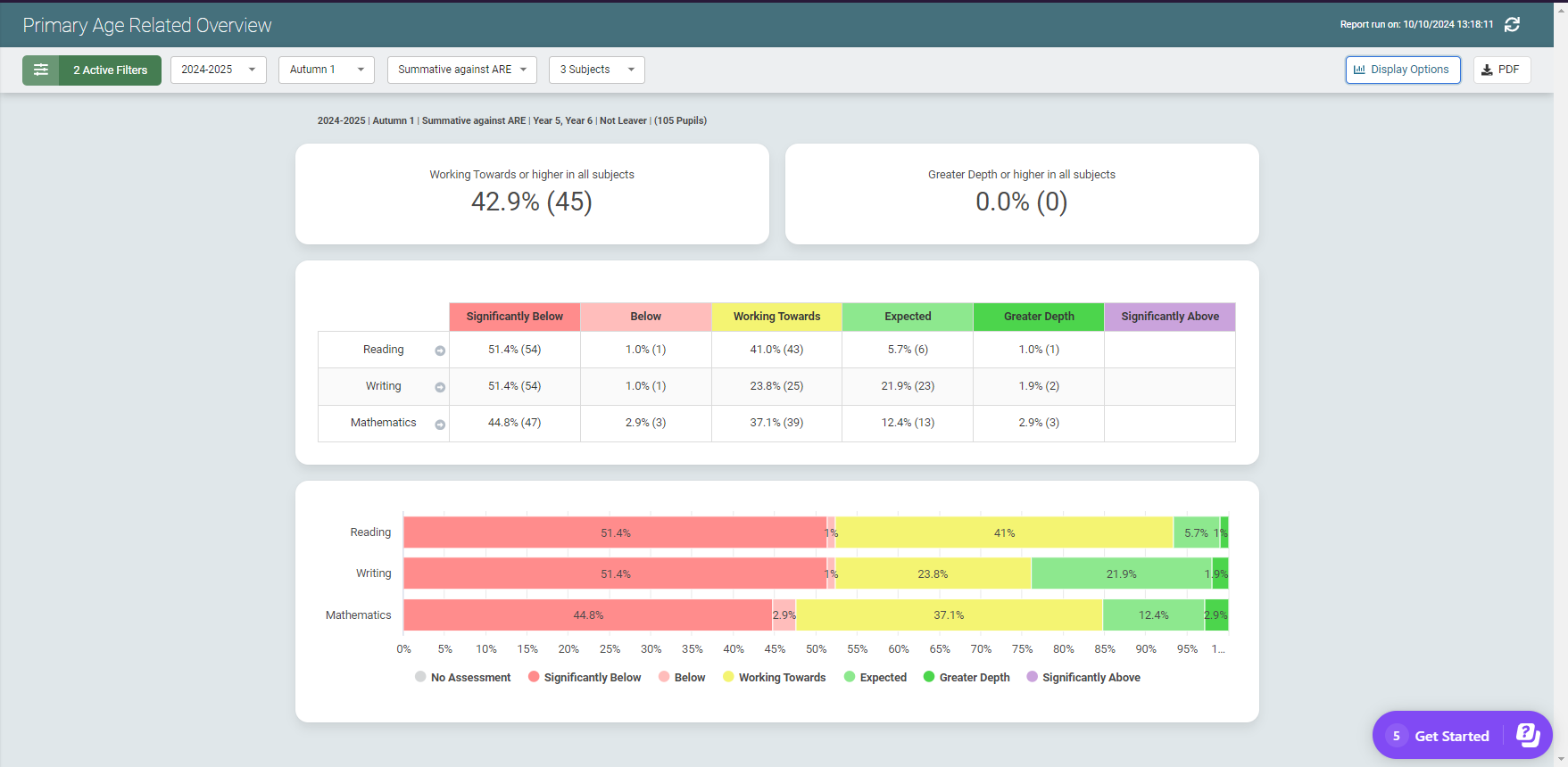1568x767 pixels.
Task: Open the 3 Subjects selector
Action: (x=596, y=70)
